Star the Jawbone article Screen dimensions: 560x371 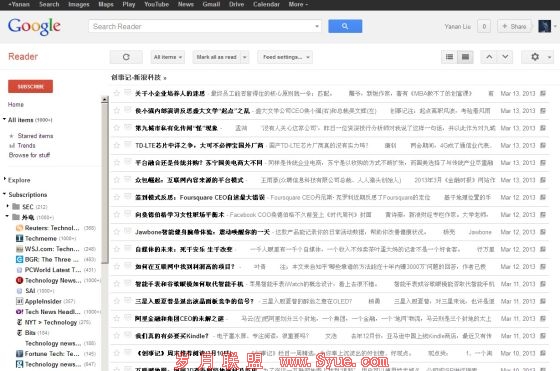(116, 232)
